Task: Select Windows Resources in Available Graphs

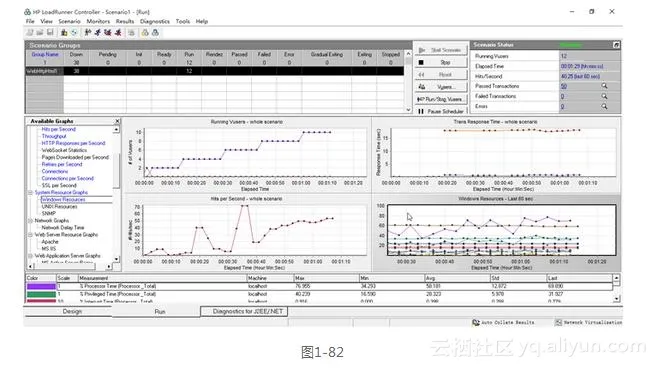Action: (x=63, y=200)
